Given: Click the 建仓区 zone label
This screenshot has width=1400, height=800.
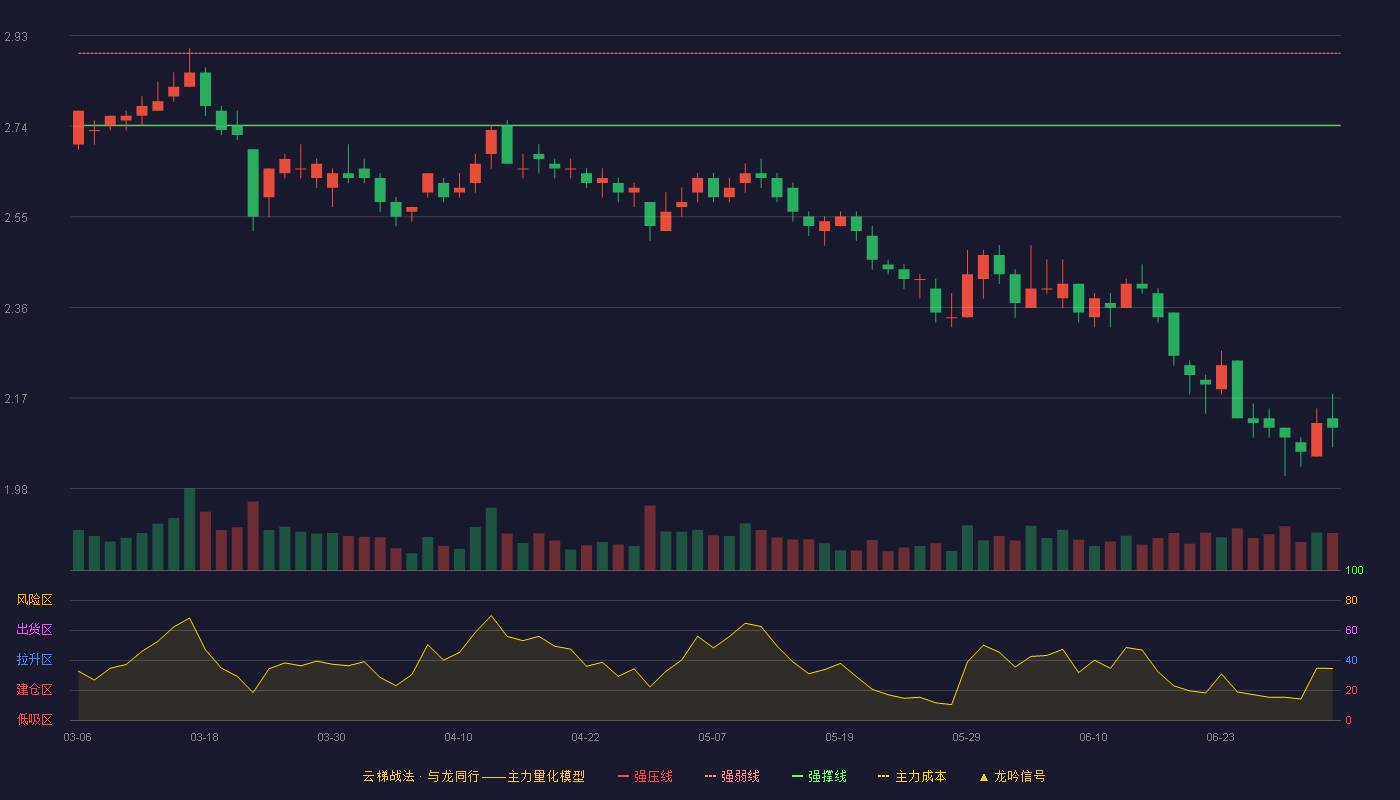Looking at the screenshot, I should [x=34, y=690].
